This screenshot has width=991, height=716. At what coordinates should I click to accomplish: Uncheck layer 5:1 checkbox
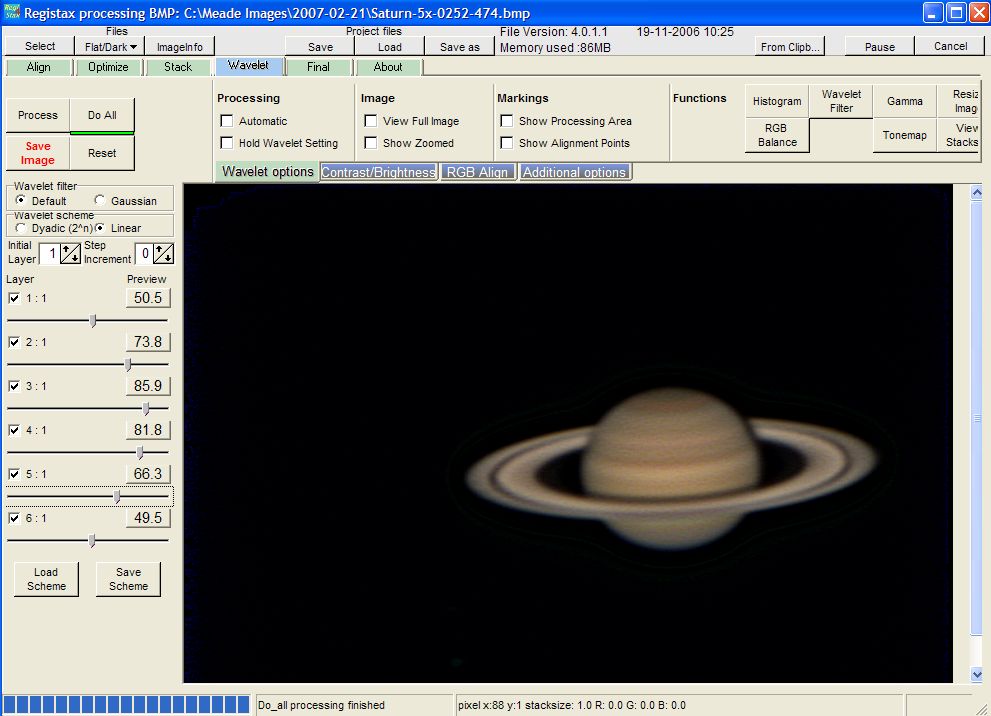pyautogui.click(x=14, y=474)
